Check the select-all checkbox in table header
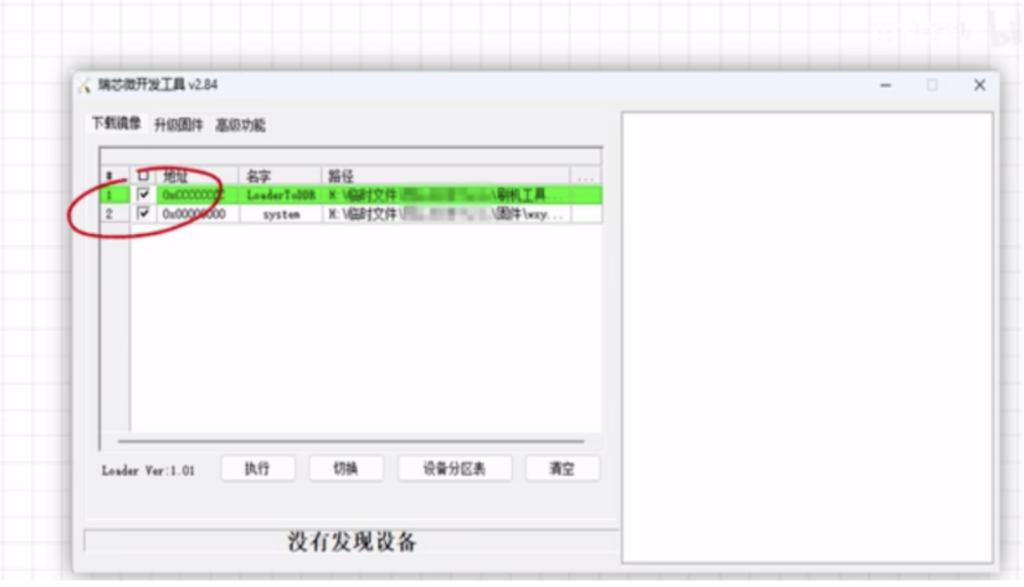 (x=143, y=176)
